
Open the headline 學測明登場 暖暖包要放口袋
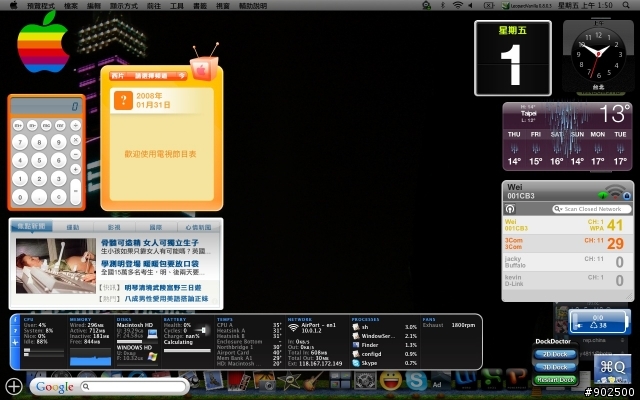click(150, 264)
